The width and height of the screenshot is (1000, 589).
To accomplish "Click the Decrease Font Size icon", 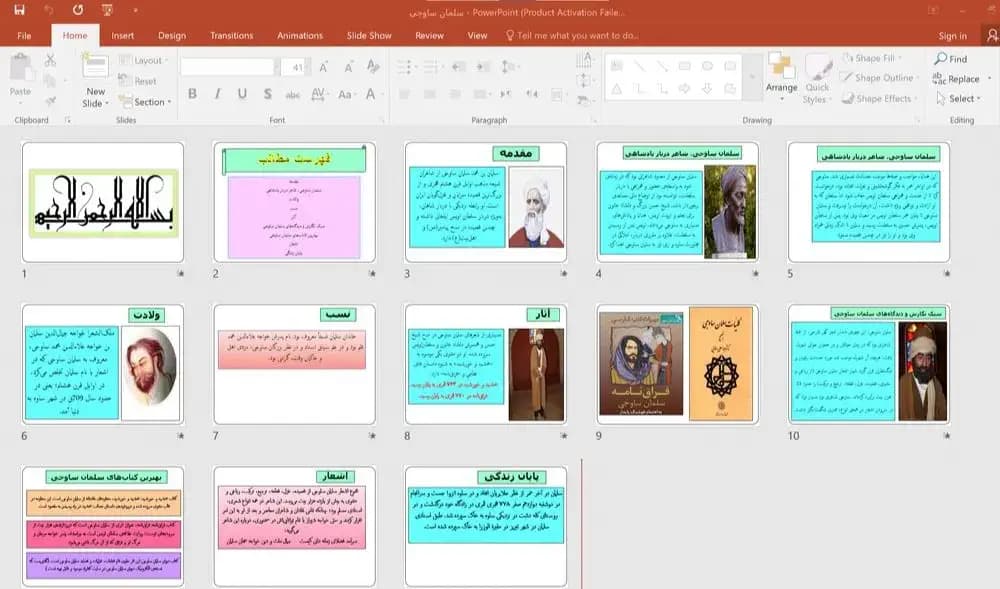I will point(348,67).
